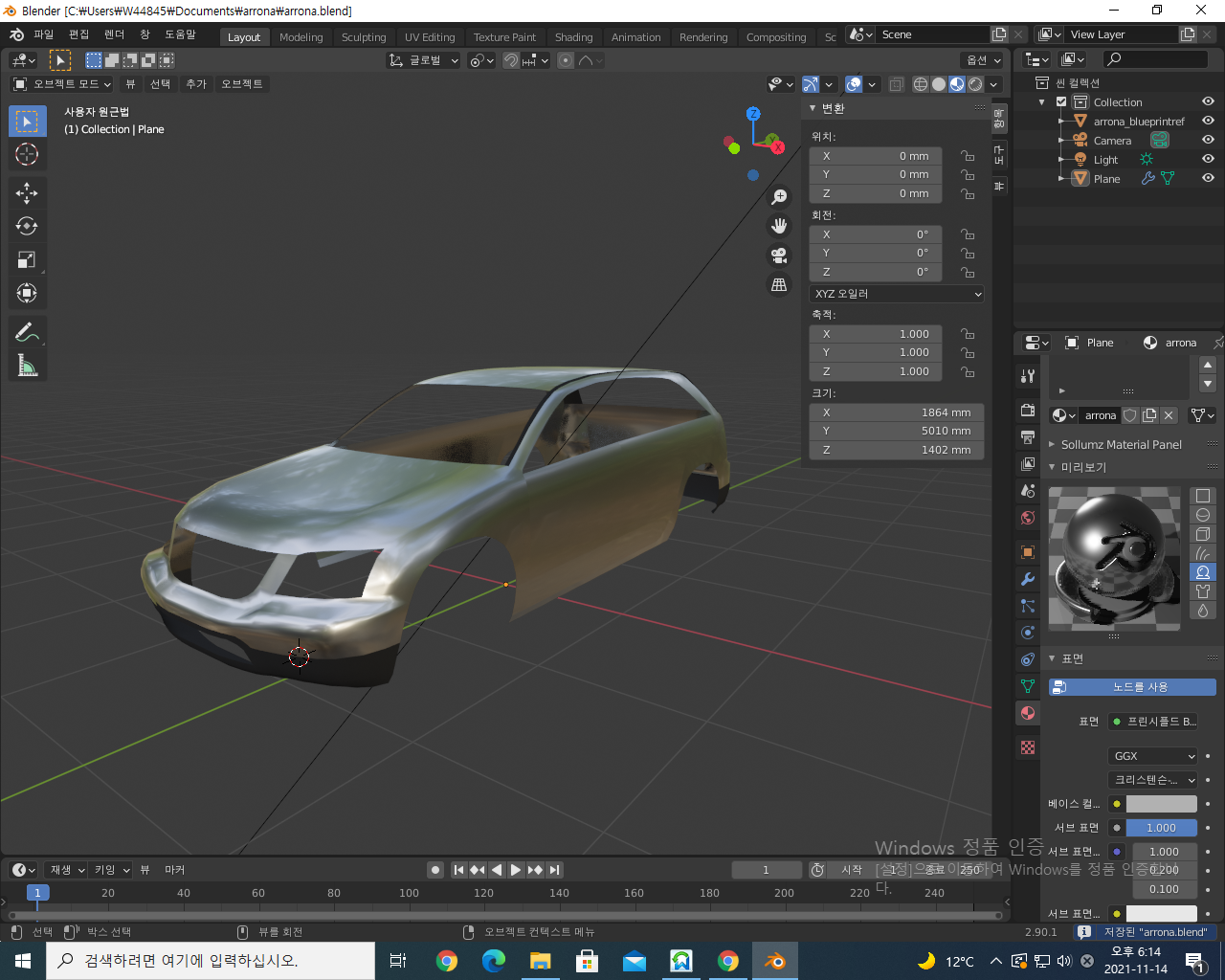Select the Rotate tool in the toolbar
1225x980 pixels.
click(x=27, y=227)
